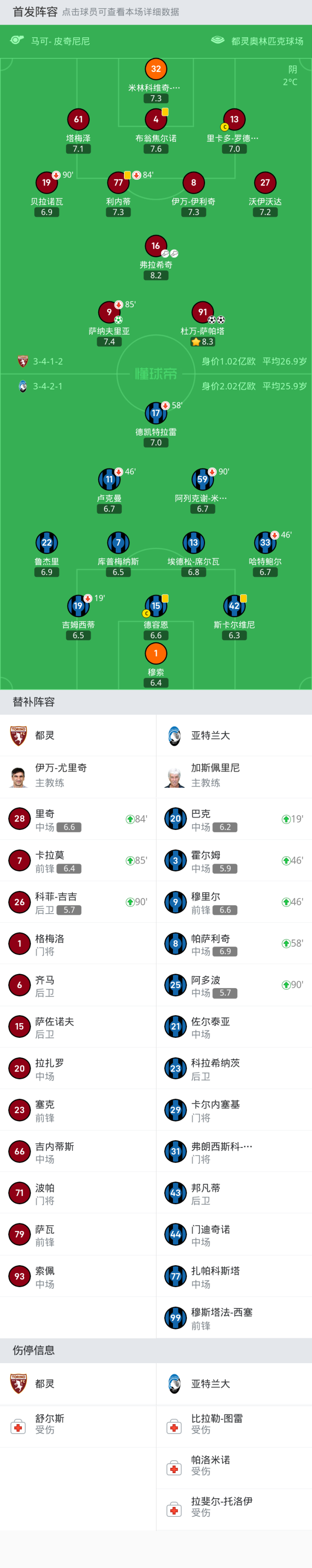Click the 首发阵容 section heading
This screenshot has width=312, height=1568.
coord(35,12)
